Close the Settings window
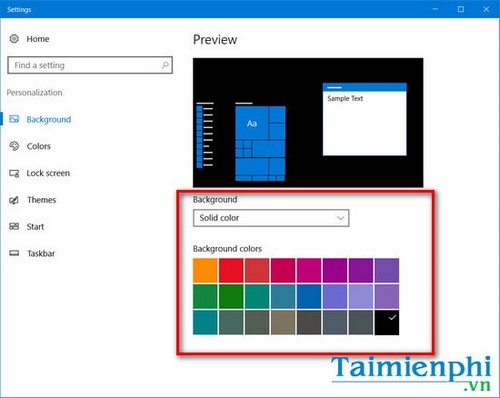500x398 pixels. pos(486,9)
